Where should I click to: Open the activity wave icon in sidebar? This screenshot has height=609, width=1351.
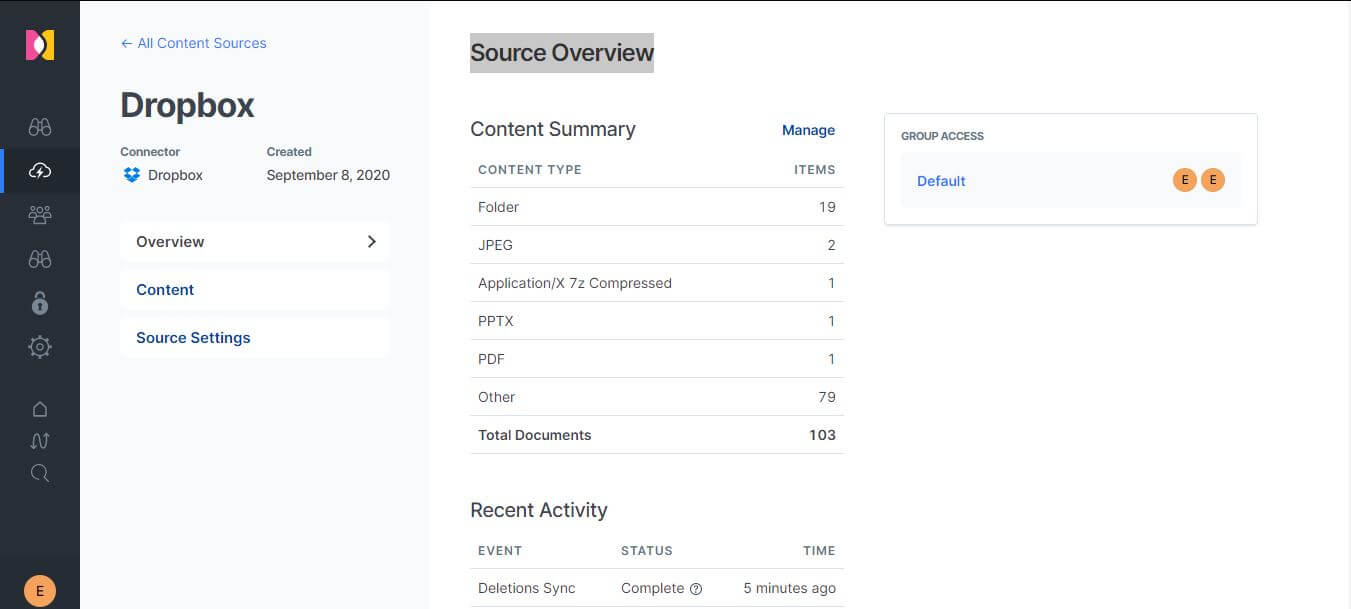tap(39, 440)
